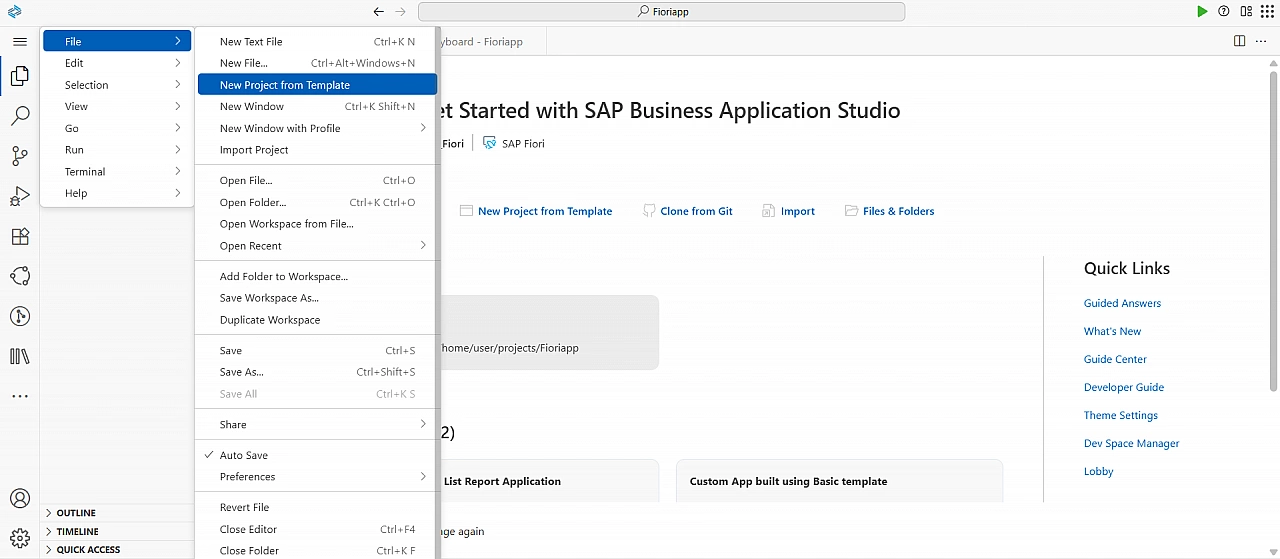This screenshot has height=559, width=1280.
Task: Open the Guided Answers quick link
Action: tap(1122, 303)
